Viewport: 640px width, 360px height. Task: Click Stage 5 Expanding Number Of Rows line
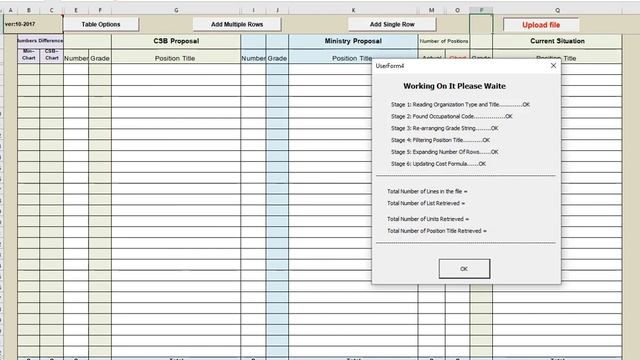pyautogui.click(x=444, y=152)
